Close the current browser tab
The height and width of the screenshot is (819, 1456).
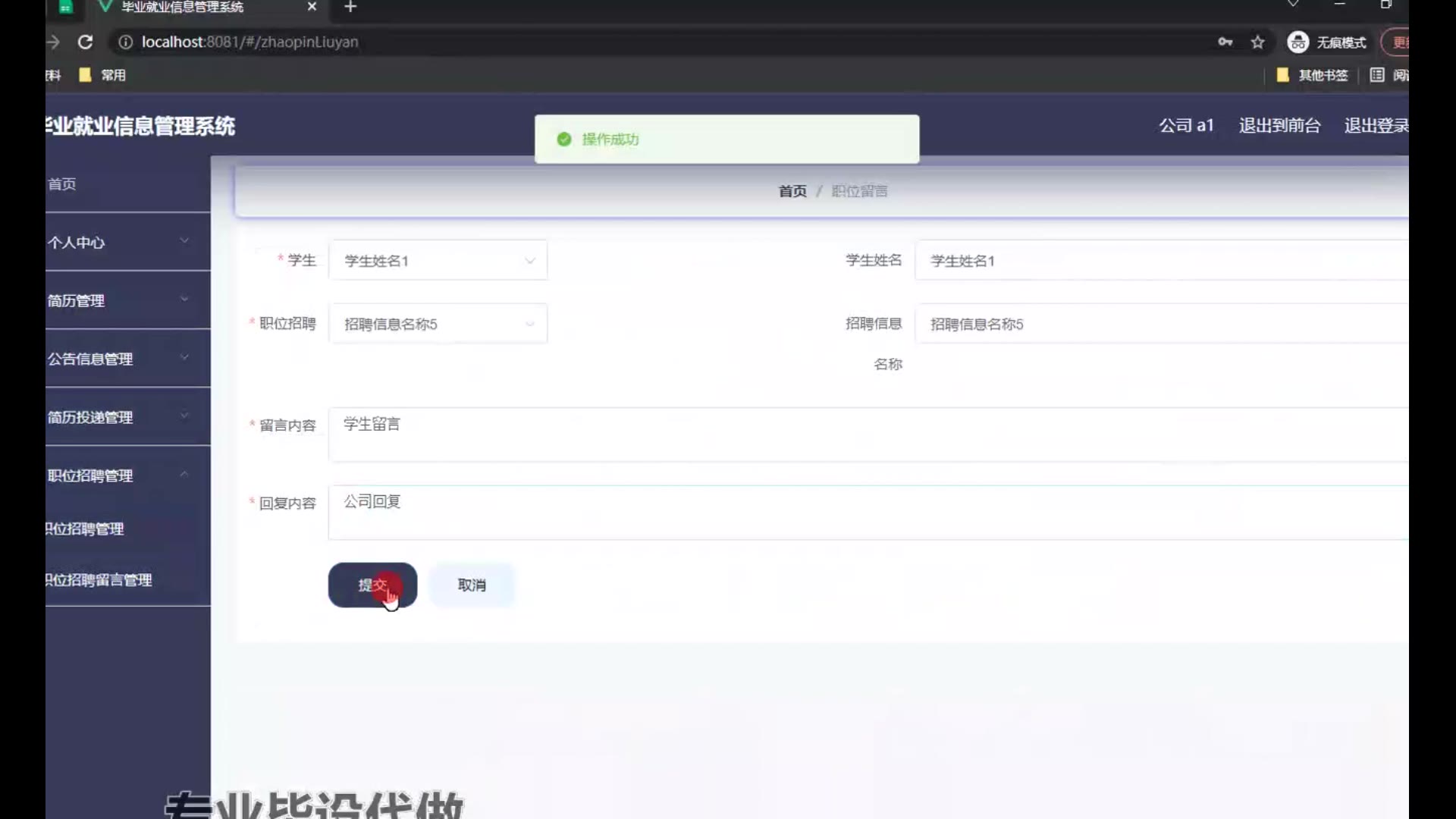(312, 7)
